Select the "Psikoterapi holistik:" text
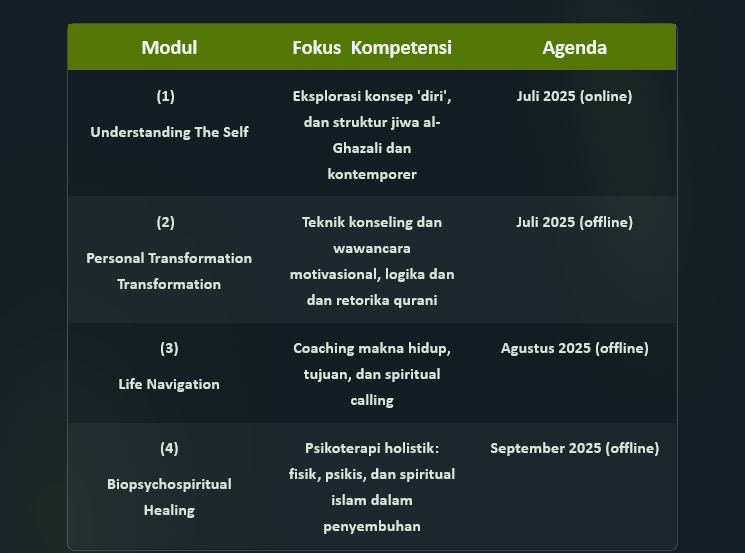The width and height of the screenshot is (745, 553). click(x=372, y=448)
